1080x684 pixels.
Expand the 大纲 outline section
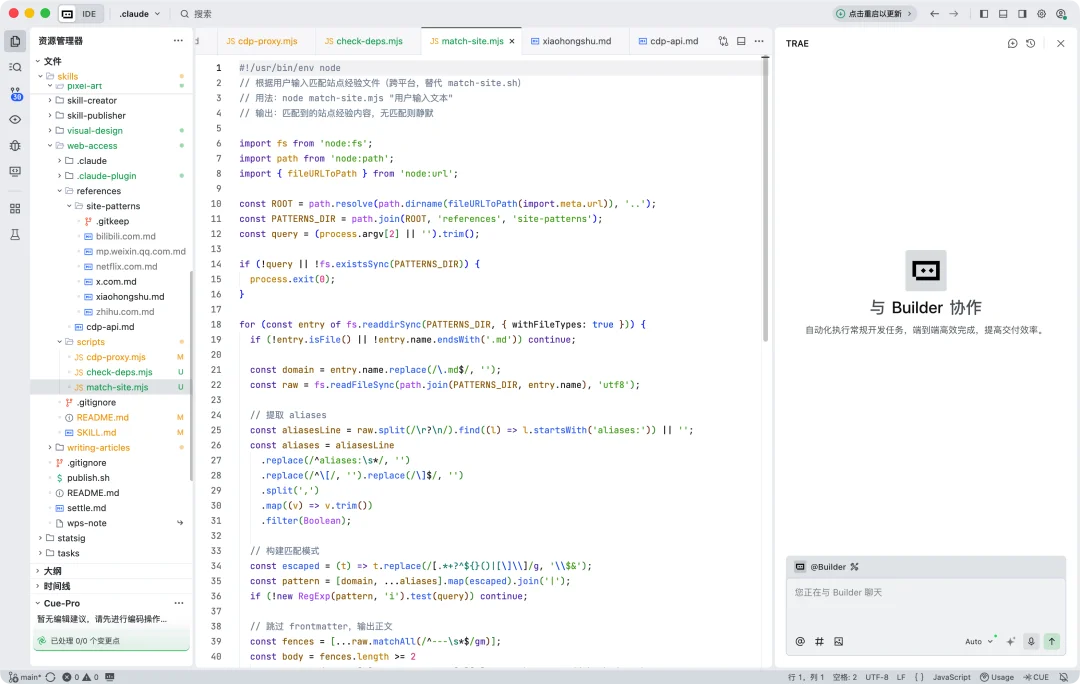pyautogui.click(x=51, y=571)
